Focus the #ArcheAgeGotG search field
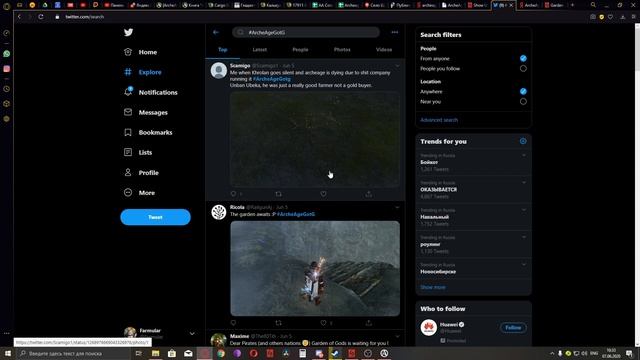 [x=306, y=32]
